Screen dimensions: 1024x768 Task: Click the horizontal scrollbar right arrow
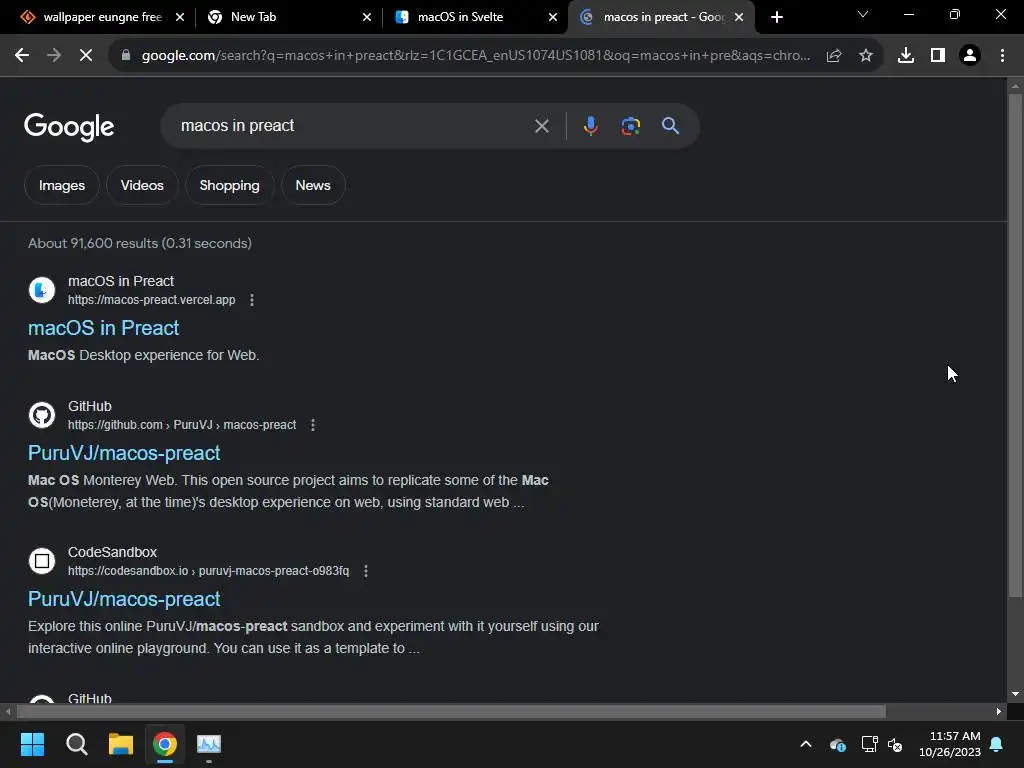[x=999, y=711]
